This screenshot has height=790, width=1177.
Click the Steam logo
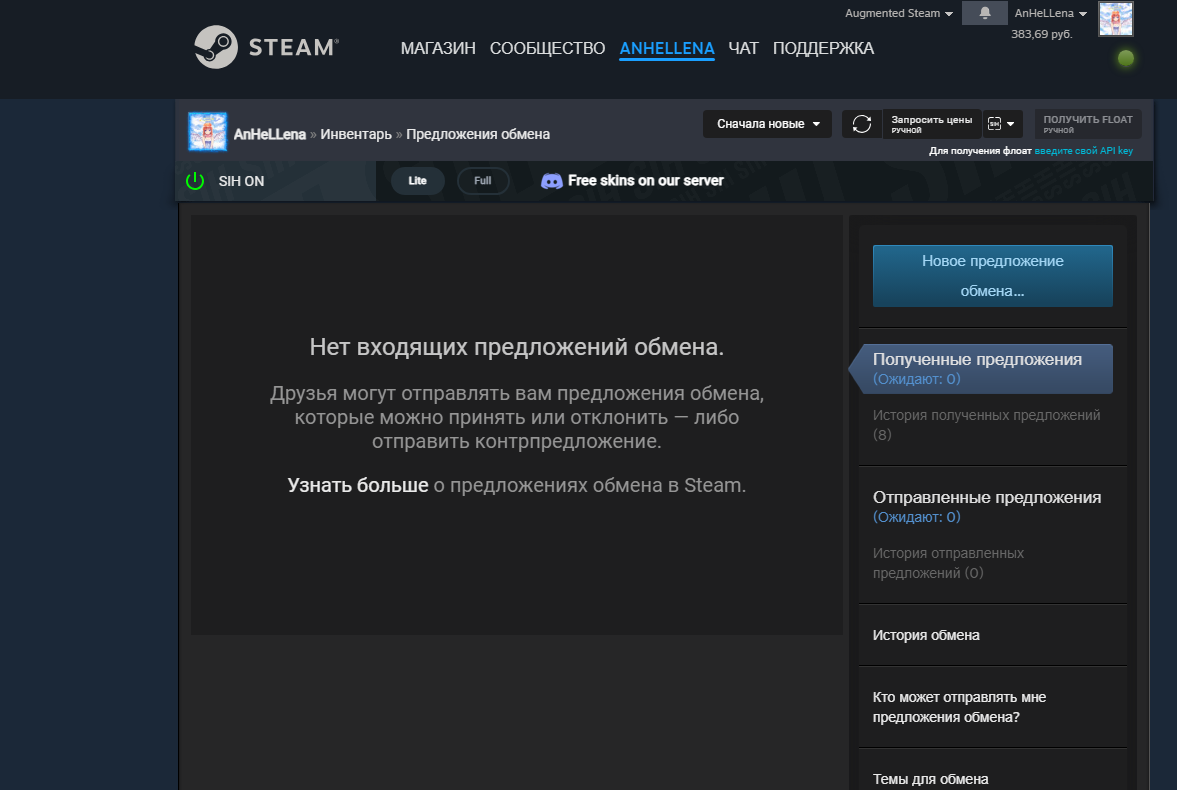(266, 47)
